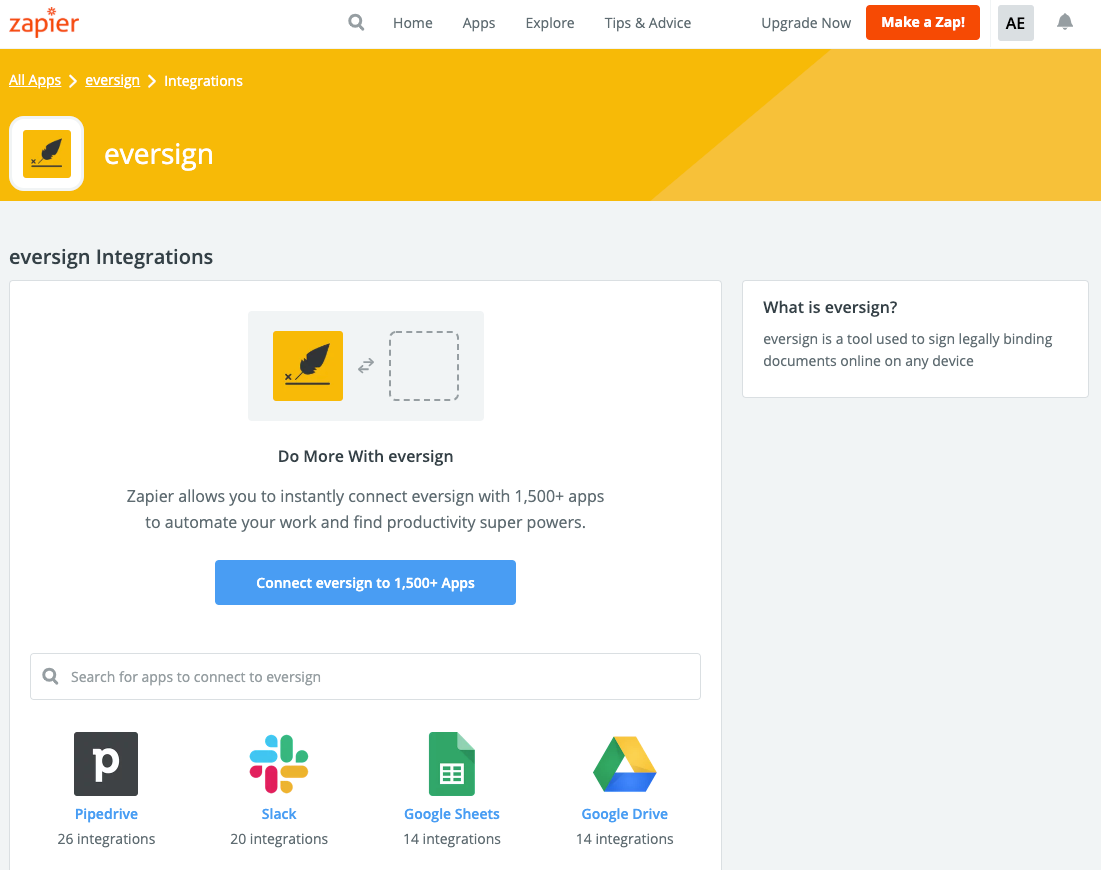
Task: Go to Home in the navigation
Action: 413,23
